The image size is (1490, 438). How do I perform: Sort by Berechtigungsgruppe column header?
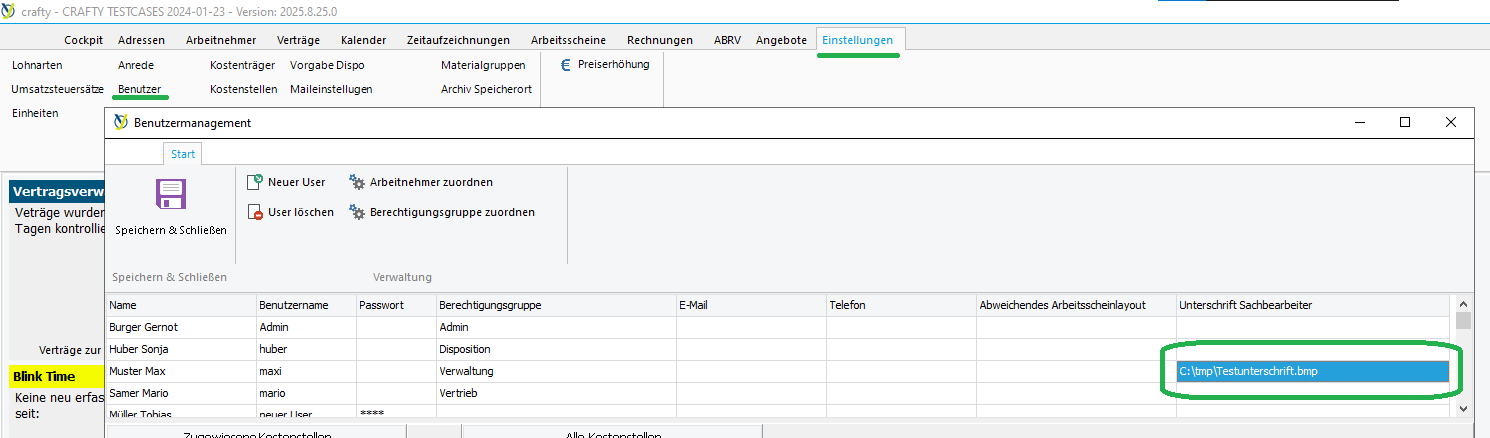(490, 305)
